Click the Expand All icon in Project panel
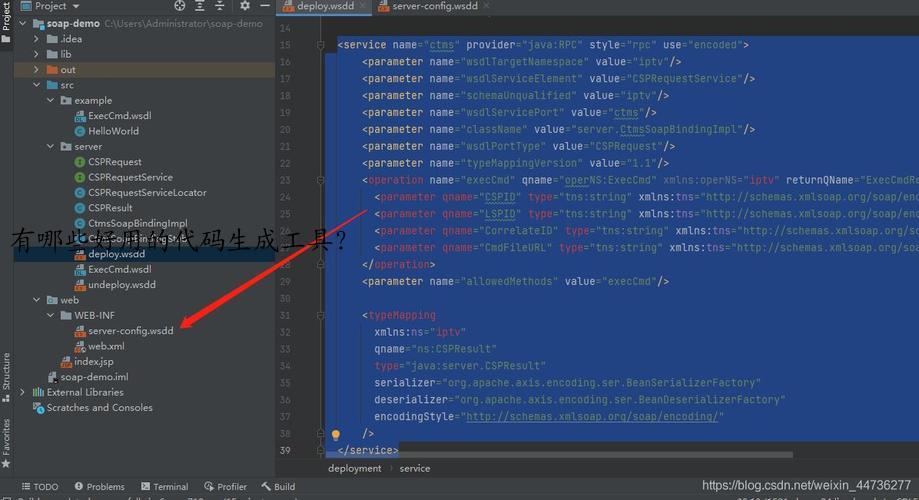 pyautogui.click(x=201, y=6)
